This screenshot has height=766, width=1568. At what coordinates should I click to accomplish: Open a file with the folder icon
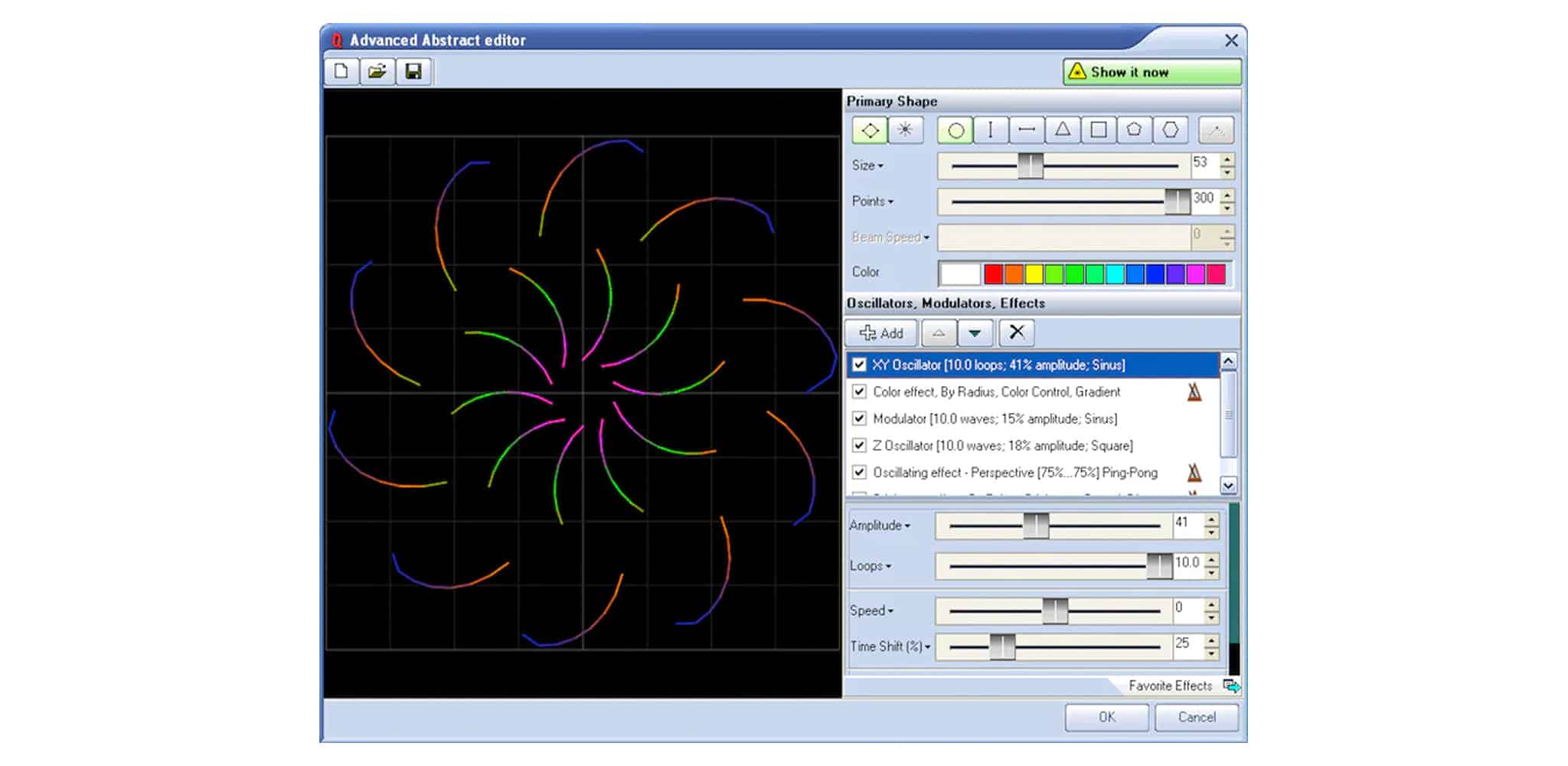pyautogui.click(x=377, y=72)
